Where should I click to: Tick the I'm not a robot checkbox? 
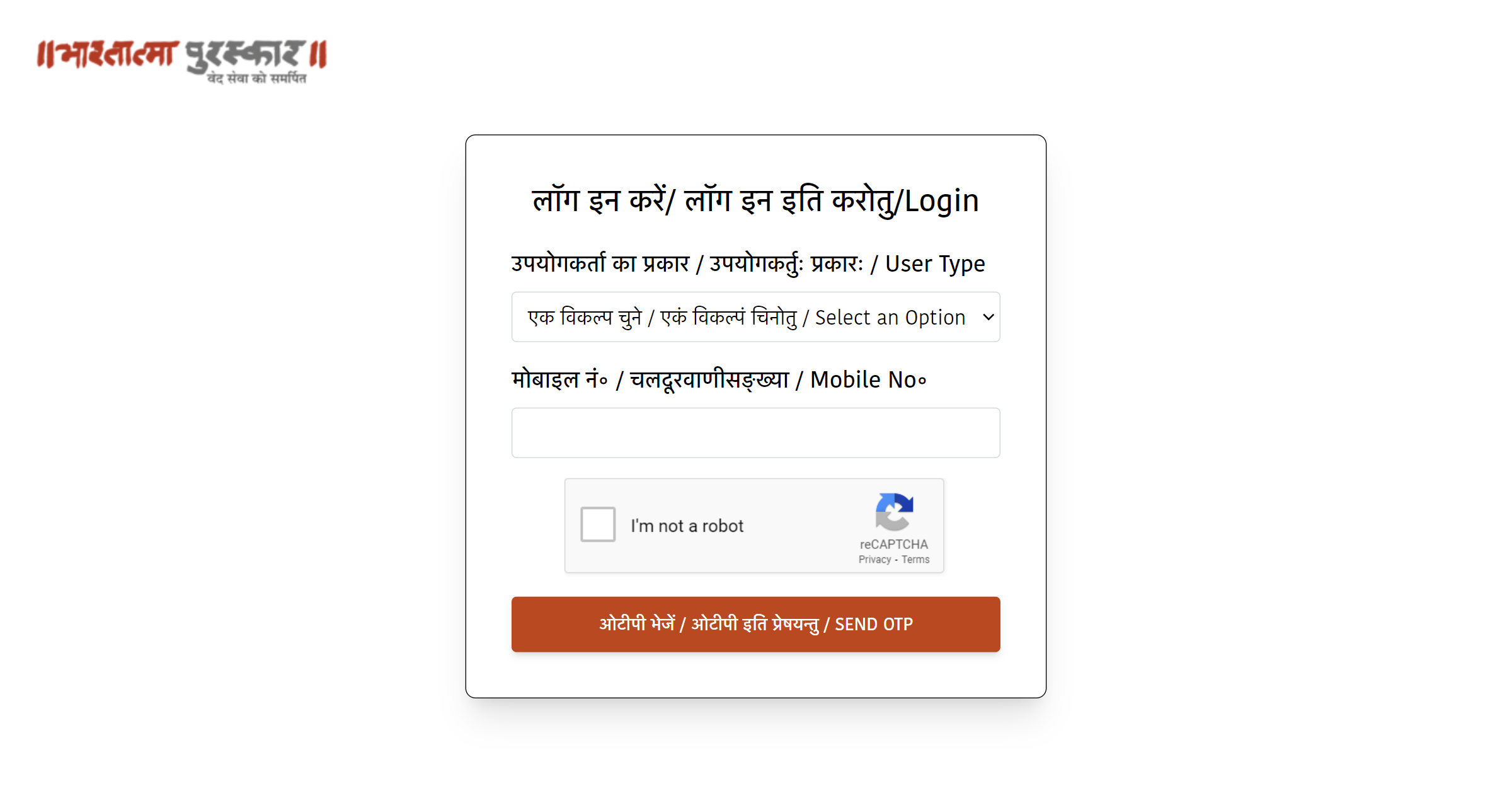(x=598, y=524)
